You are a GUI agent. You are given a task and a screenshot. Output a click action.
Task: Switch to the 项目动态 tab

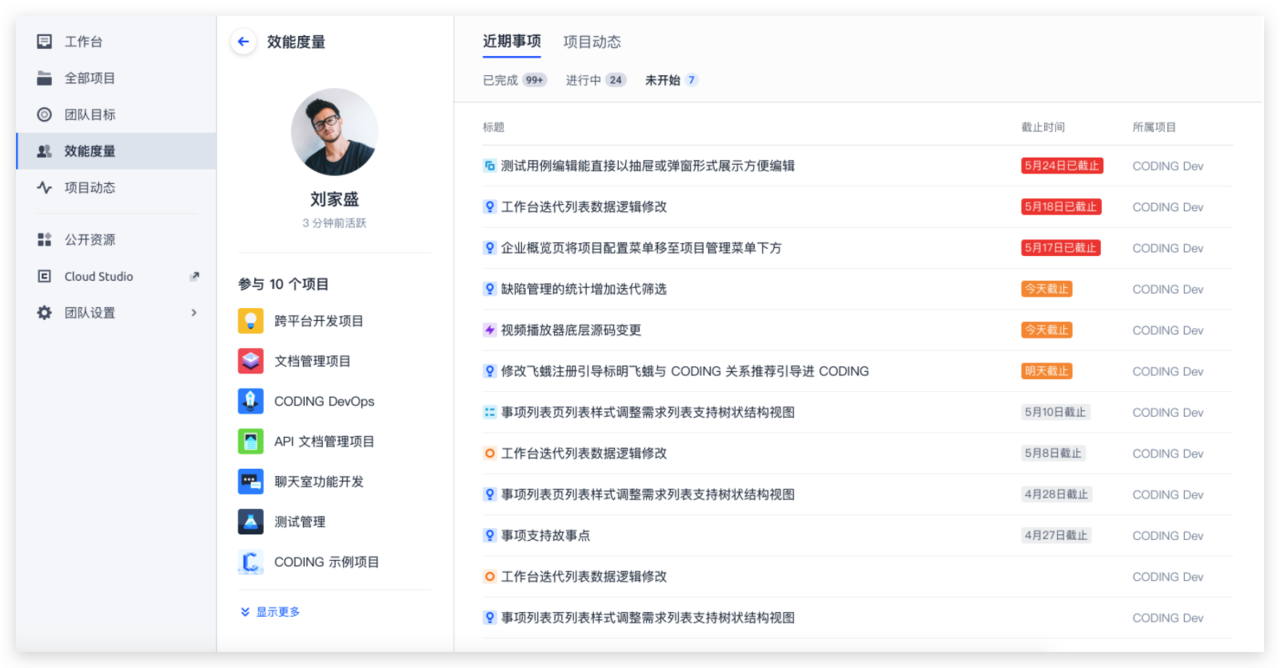[592, 42]
